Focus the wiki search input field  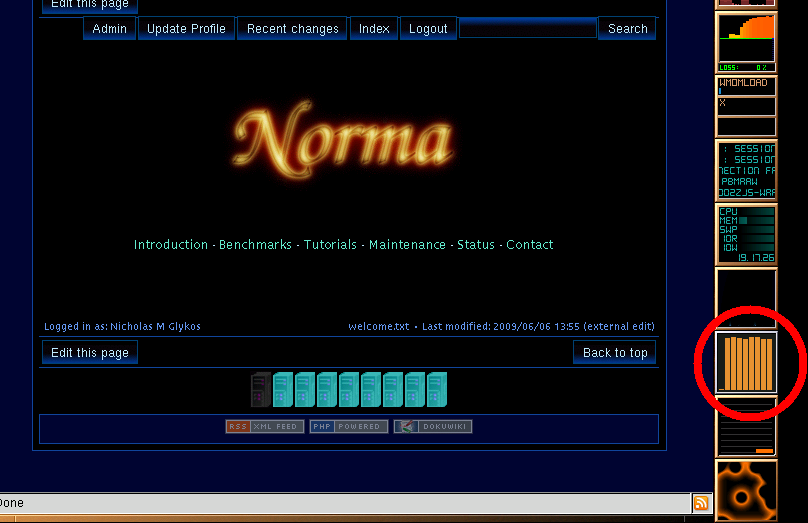(x=527, y=29)
